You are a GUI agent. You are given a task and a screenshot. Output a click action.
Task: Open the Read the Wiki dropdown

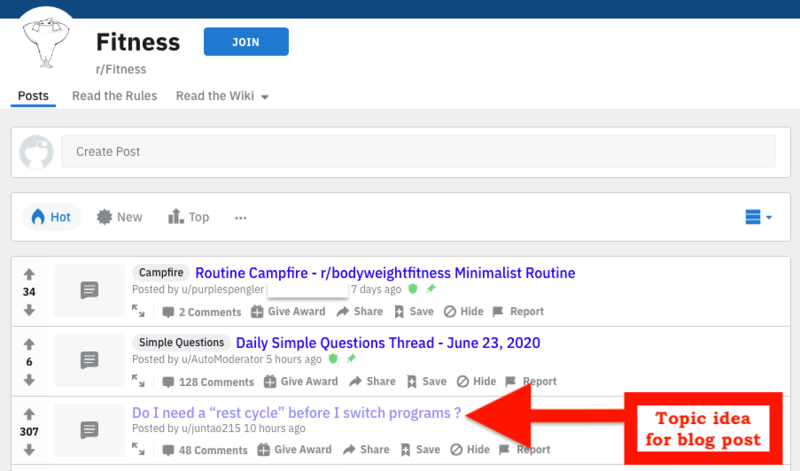click(222, 96)
